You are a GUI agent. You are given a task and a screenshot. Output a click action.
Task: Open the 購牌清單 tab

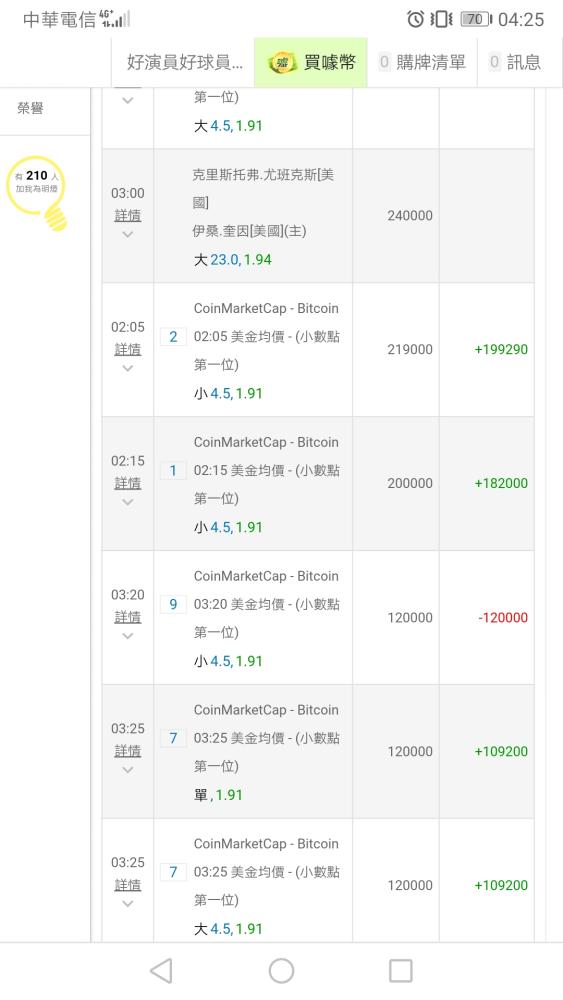tap(422, 62)
